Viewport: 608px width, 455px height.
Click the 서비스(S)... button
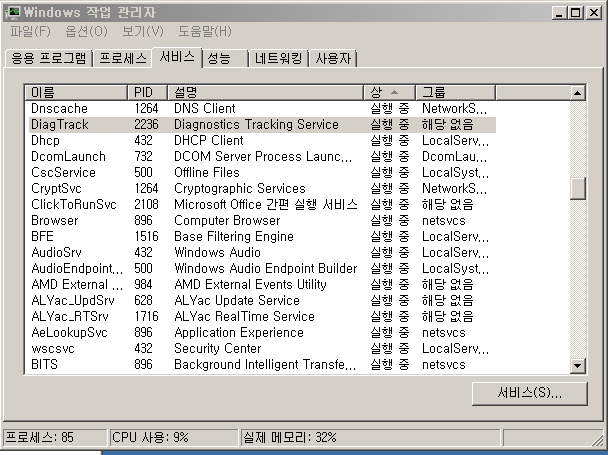[530, 393]
